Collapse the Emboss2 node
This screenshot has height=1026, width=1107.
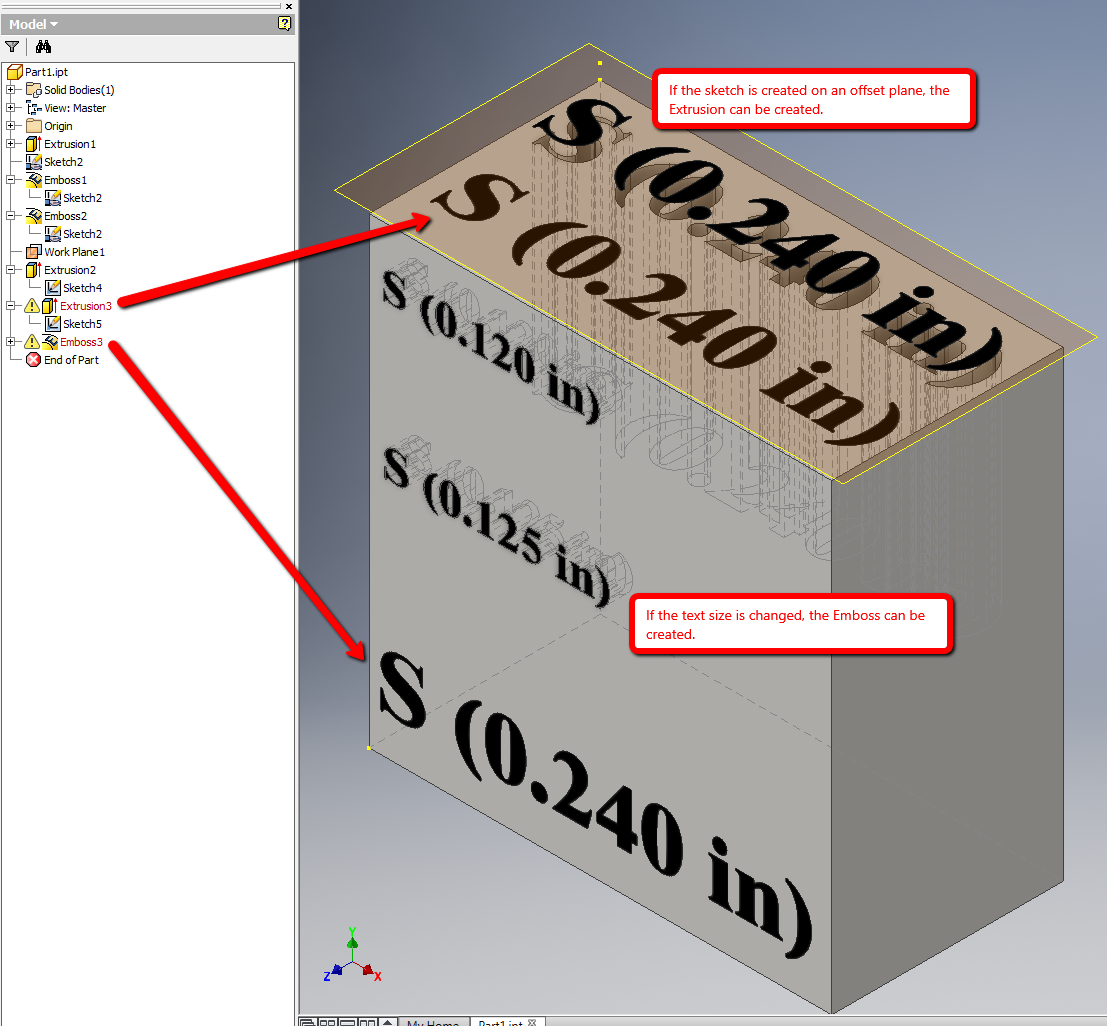(11, 216)
